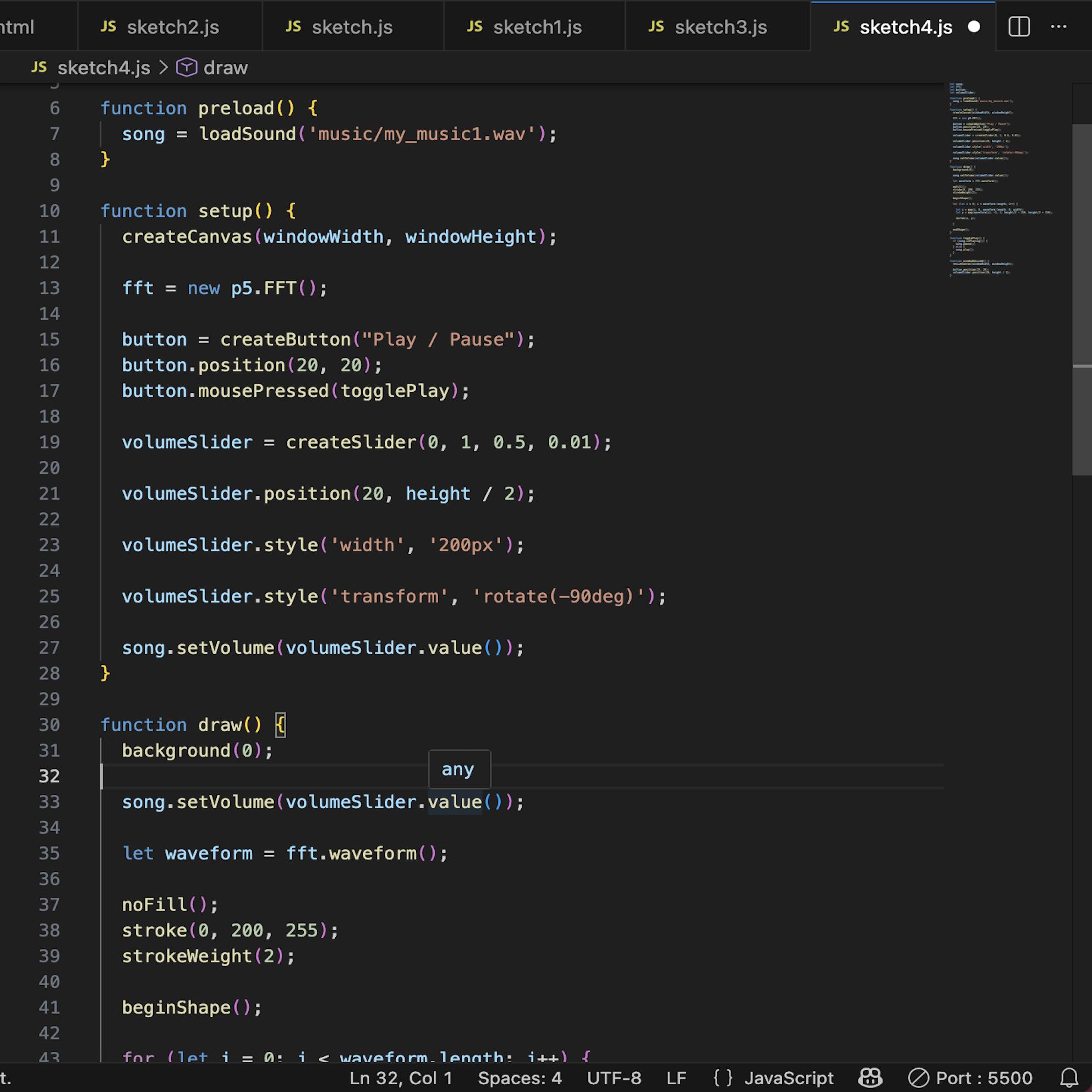This screenshot has height=1092, width=1092.
Task: Click the minimap code overview
Action: 1001,179
